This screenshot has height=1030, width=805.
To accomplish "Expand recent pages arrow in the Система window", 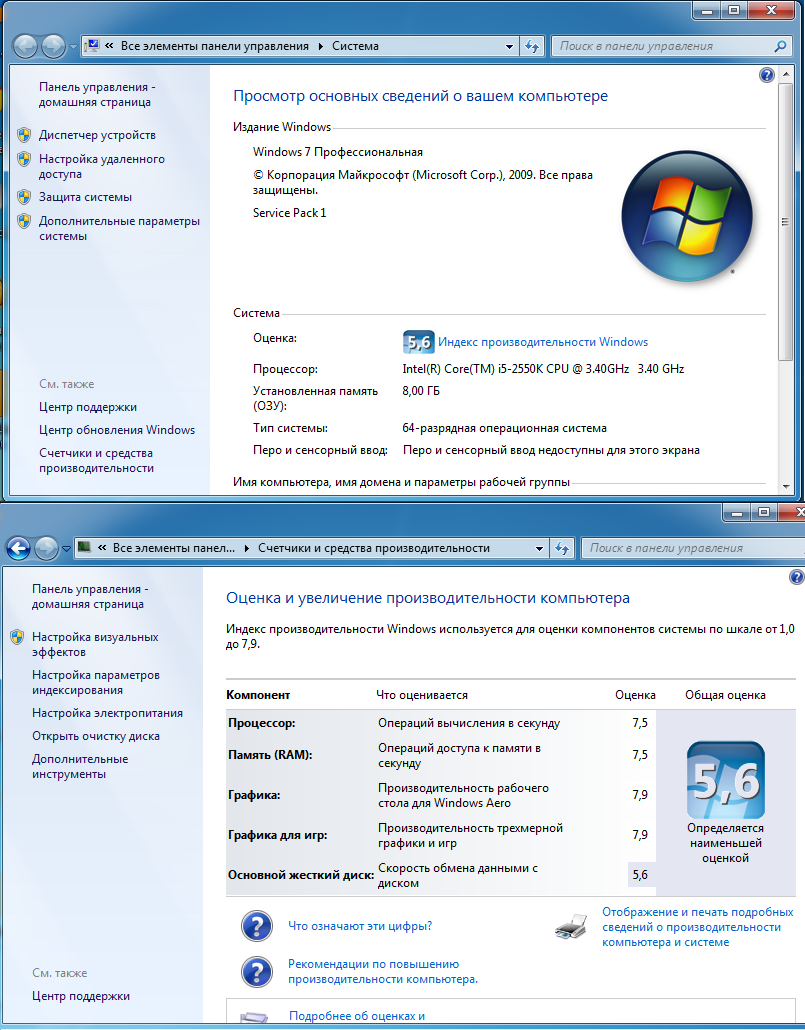I will 73,46.
